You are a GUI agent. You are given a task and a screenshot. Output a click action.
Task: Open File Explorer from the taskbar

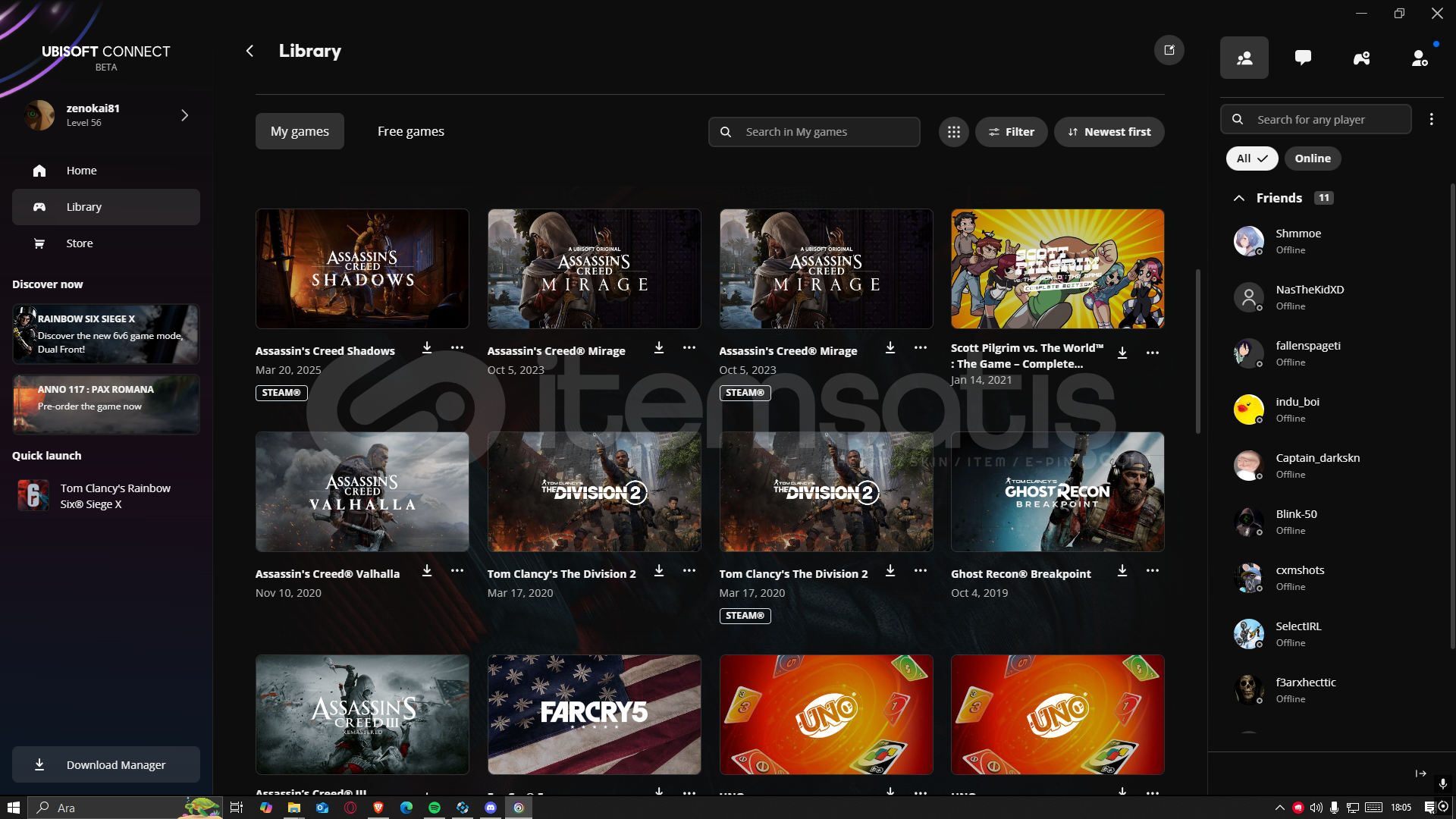[293, 808]
